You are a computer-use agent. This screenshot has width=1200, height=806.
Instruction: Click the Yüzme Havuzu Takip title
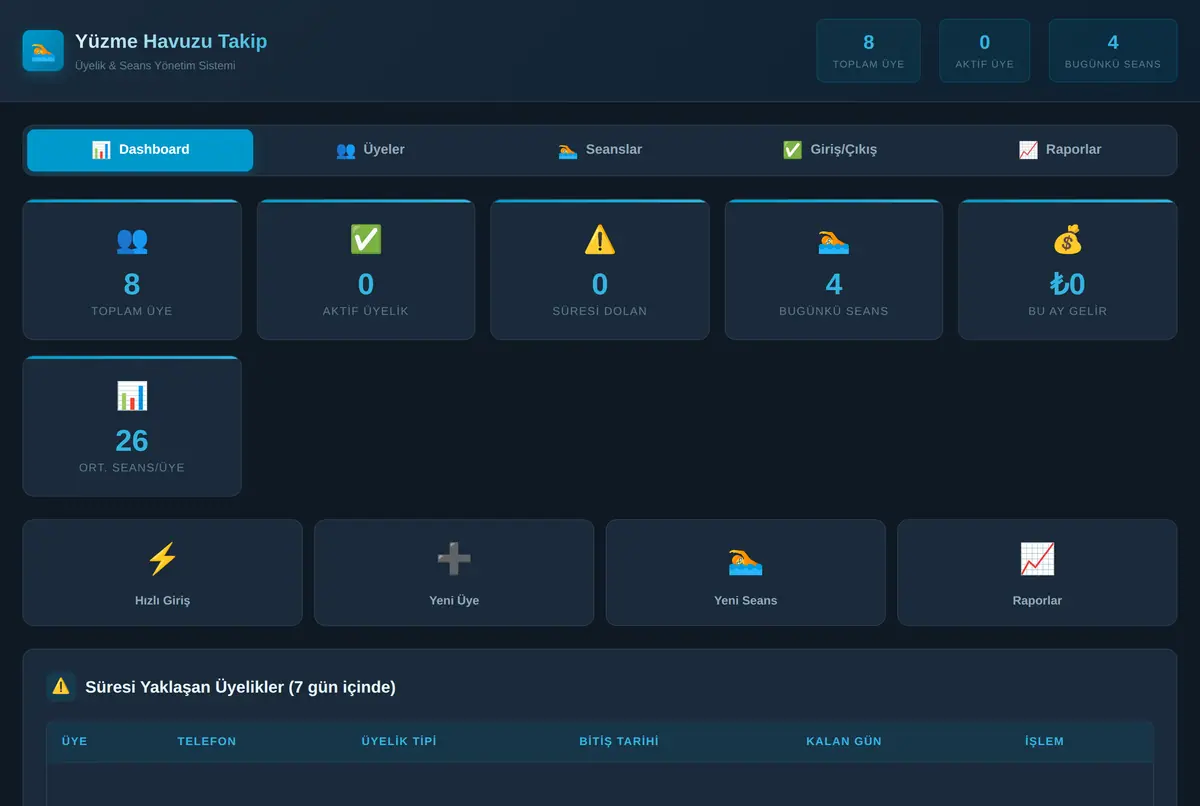pyautogui.click(x=171, y=42)
